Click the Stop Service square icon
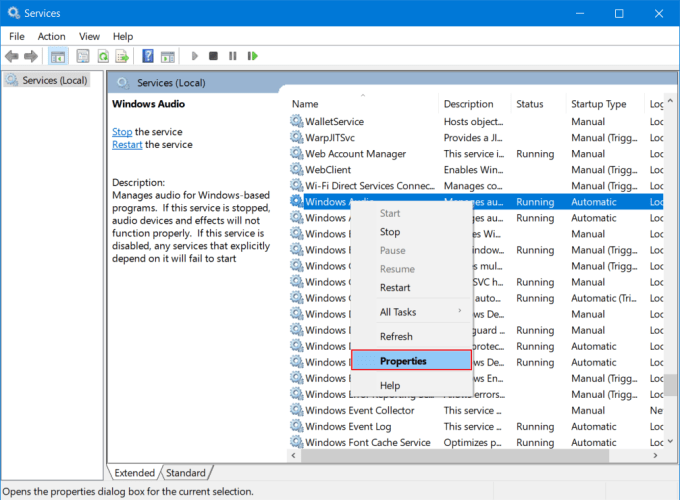This screenshot has height=500, width=680. coord(213,56)
